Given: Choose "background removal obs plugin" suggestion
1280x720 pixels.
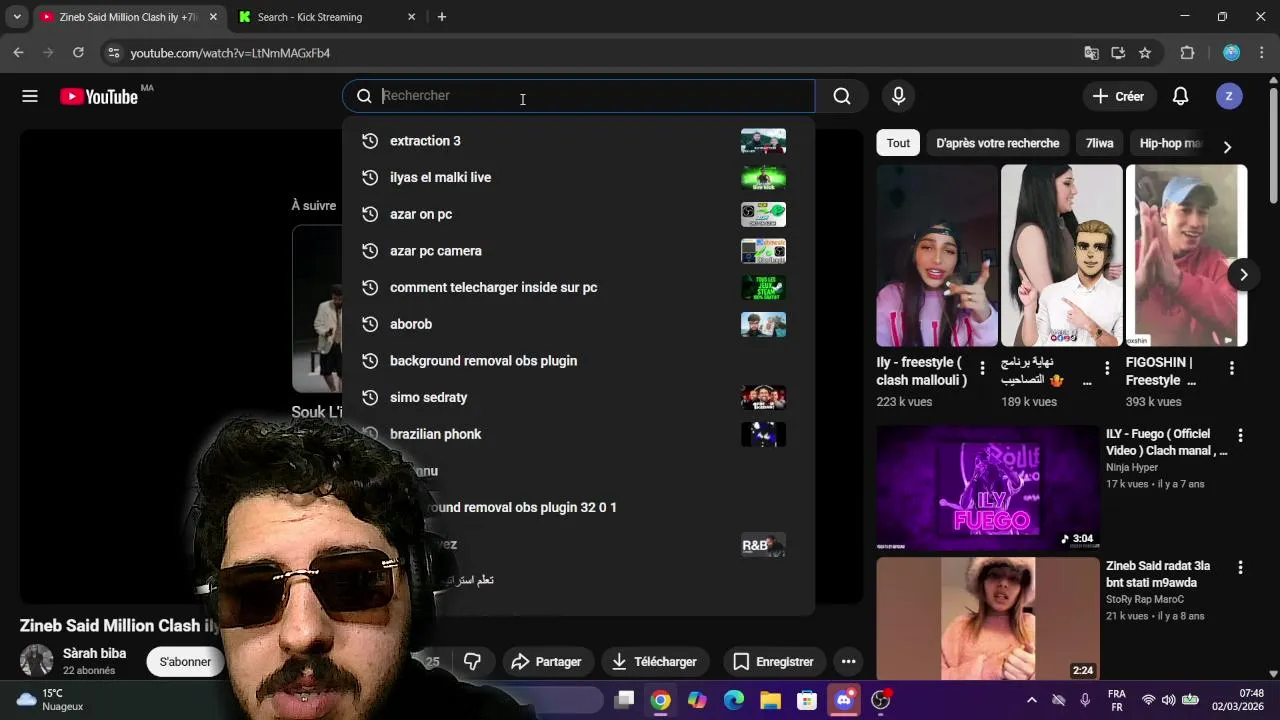Looking at the screenshot, I should pyautogui.click(x=578, y=361).
